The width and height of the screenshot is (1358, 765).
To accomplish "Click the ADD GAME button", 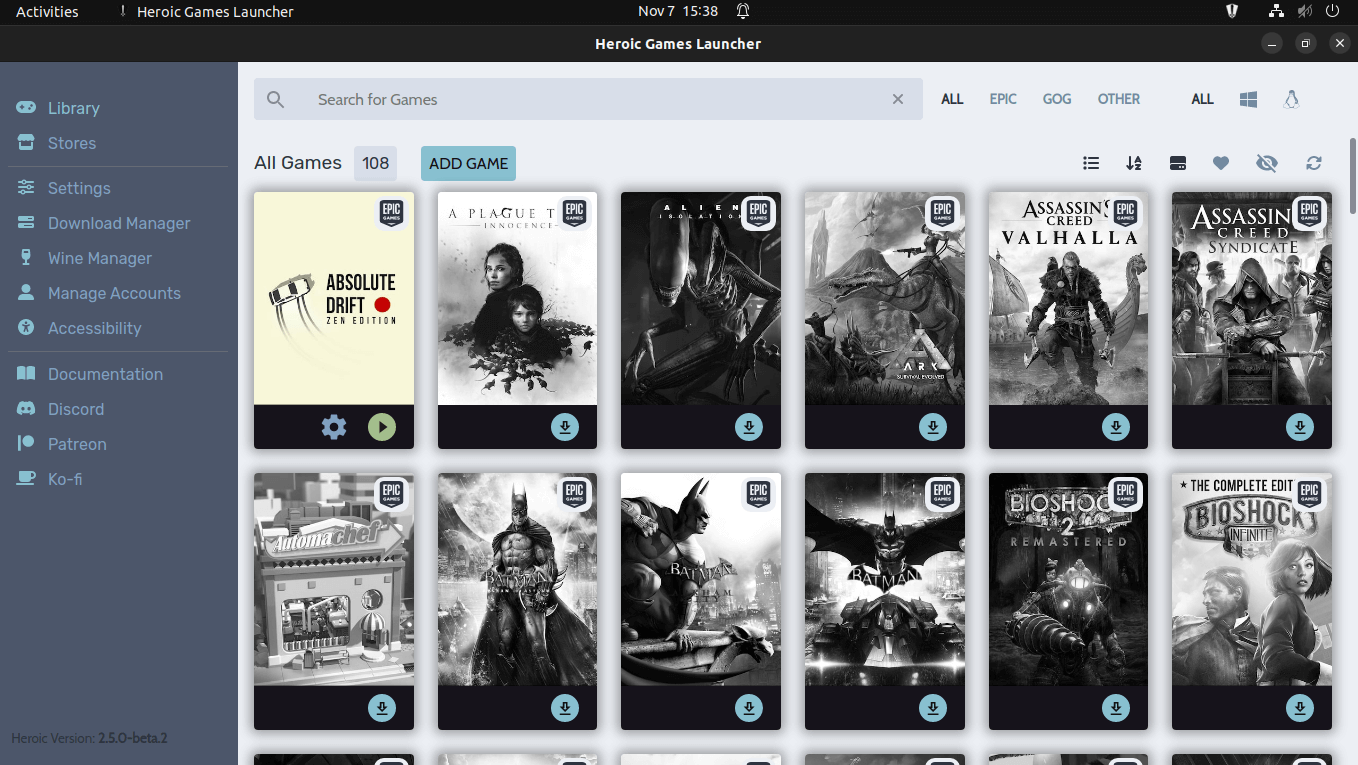I will [468, 163].
